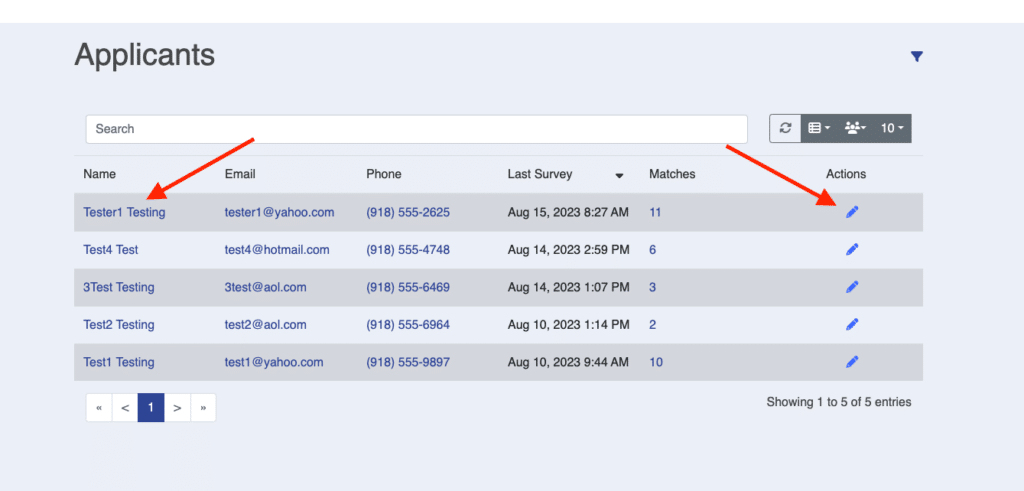Click email test4@hotmail.com
Viewport: 1024px width, 491px height.
click(x=276, y=250)
